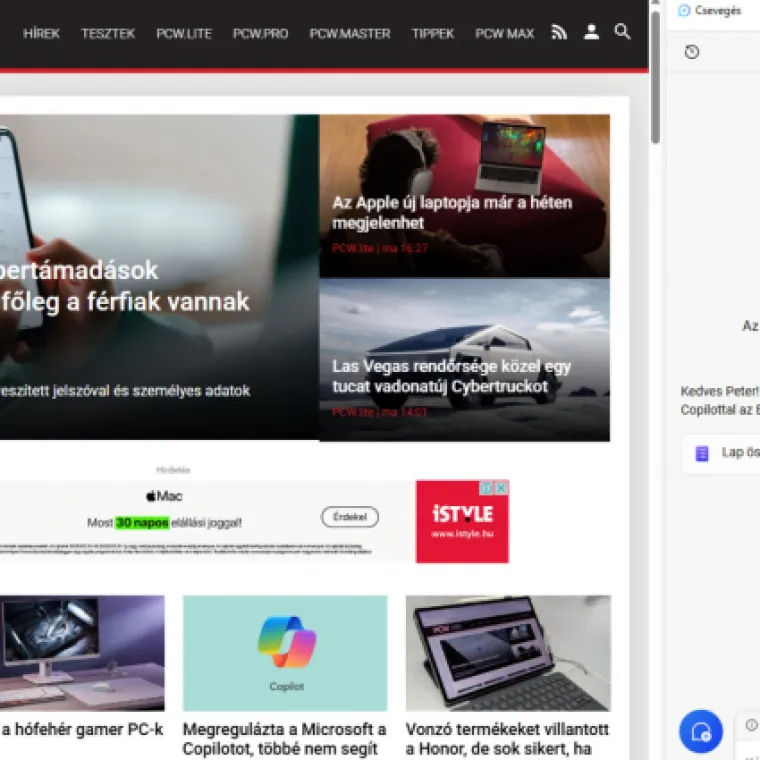Click the info icon at bottom of Copilot panel

[x=751, y=725]
